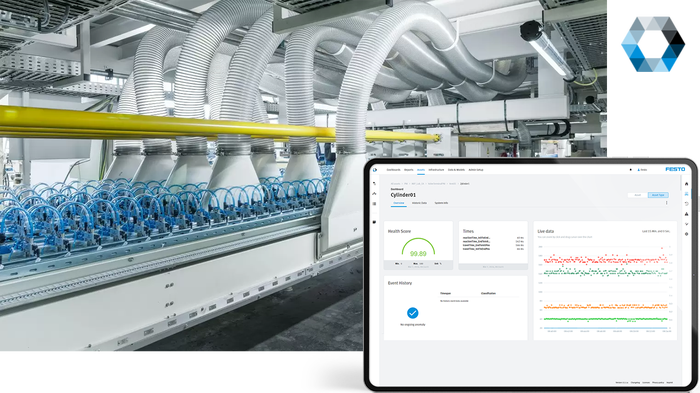Click the All assets breadcrumb link

pyautogui.click(x=395, y=184)
